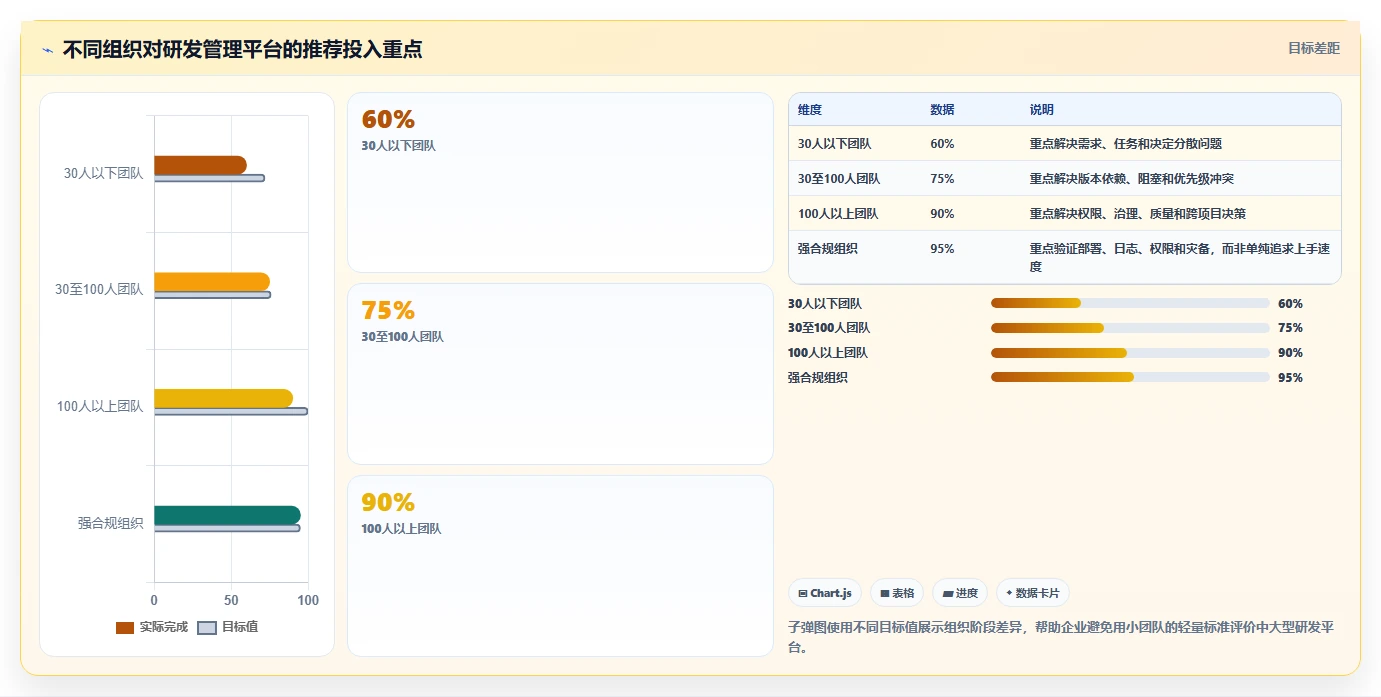
Task: Click the 30人以下团队 progress bar
Action: [1130, 303]
